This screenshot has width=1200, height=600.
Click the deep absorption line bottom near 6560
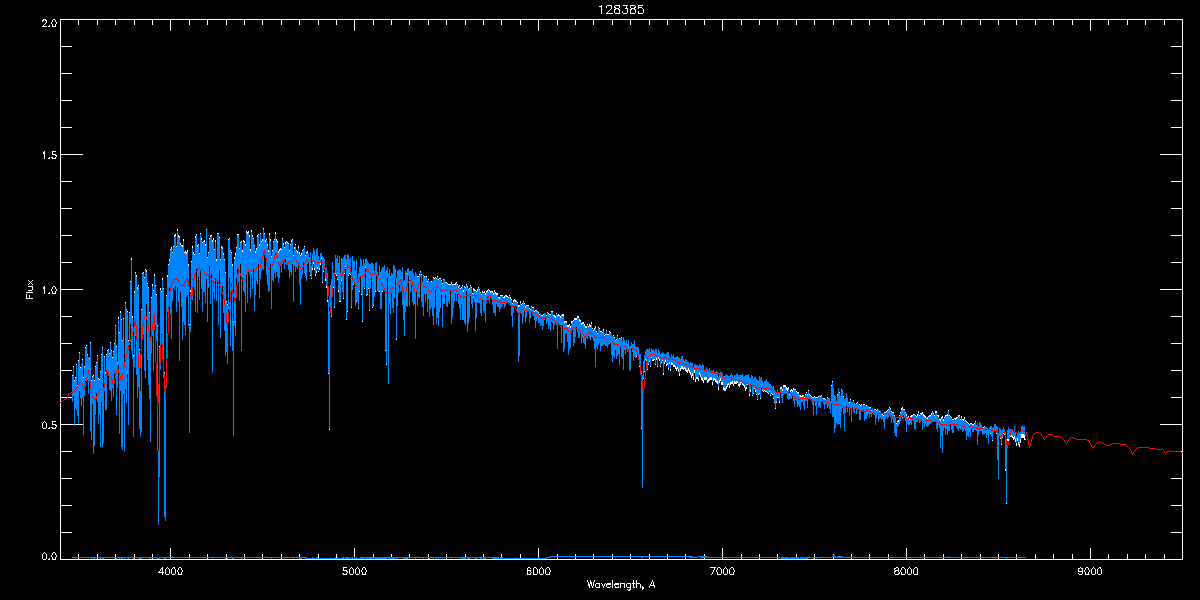642,486
